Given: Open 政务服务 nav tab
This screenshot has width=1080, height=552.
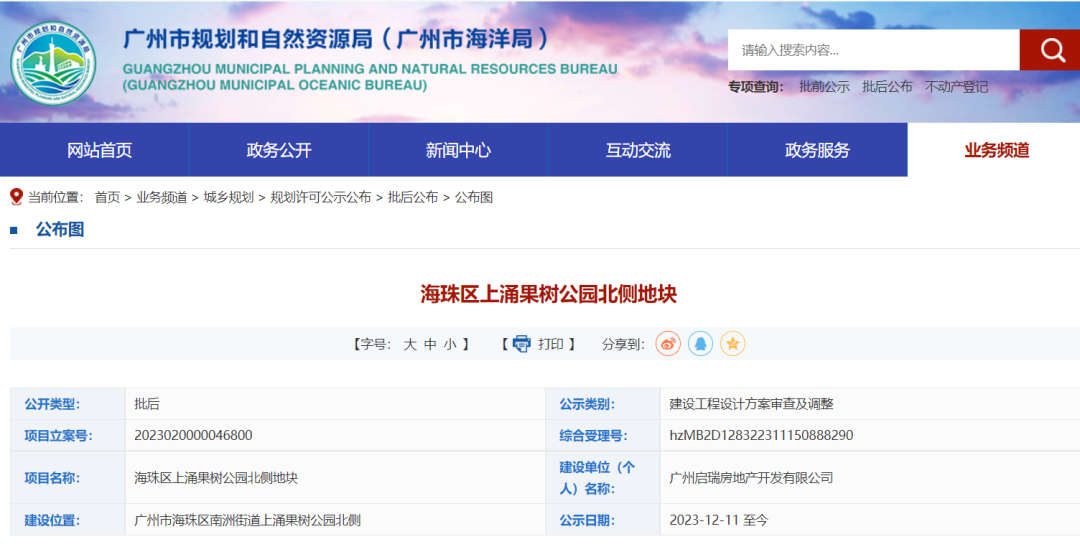Looking at the screenshot, I should coord(818,150).
